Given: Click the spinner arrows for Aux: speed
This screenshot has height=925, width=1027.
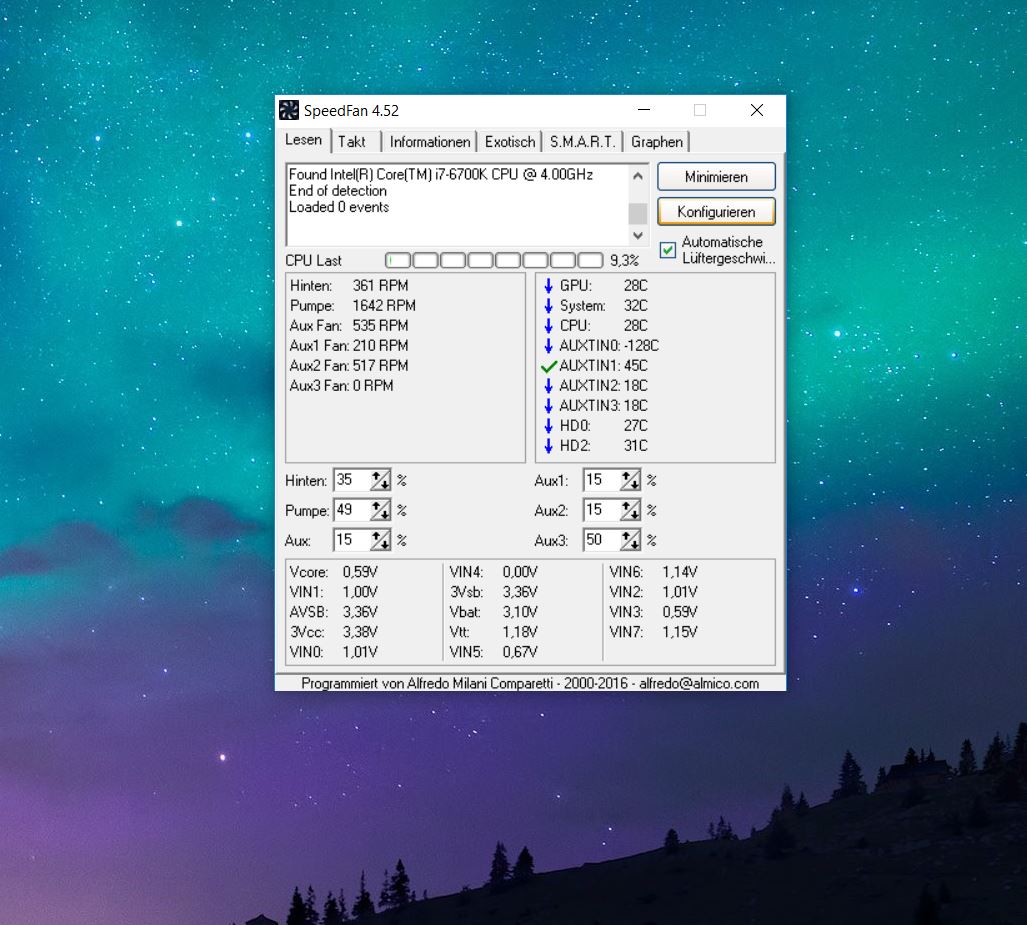Looking at the screenshot, I should click(x=380, y=540).
